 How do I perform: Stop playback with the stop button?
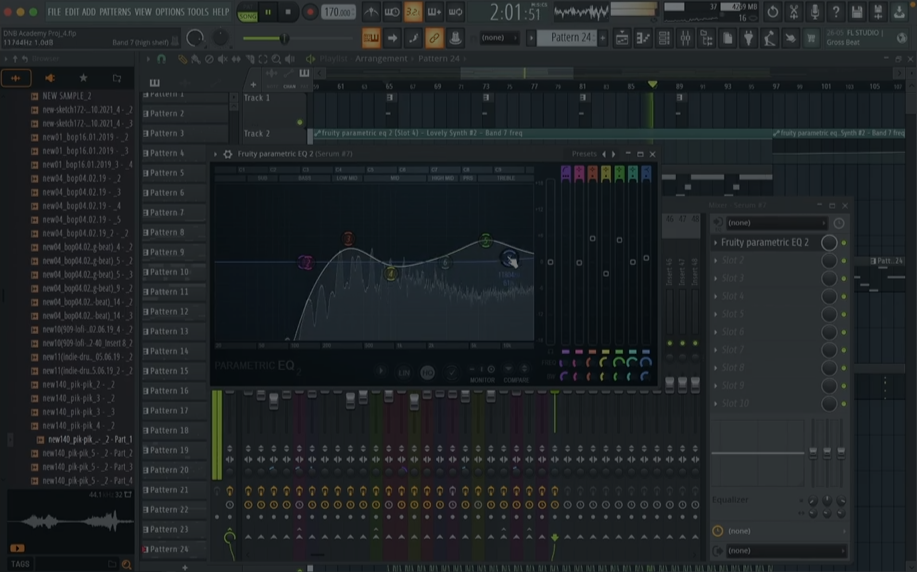pyautogui.click(x=288, y=12)
